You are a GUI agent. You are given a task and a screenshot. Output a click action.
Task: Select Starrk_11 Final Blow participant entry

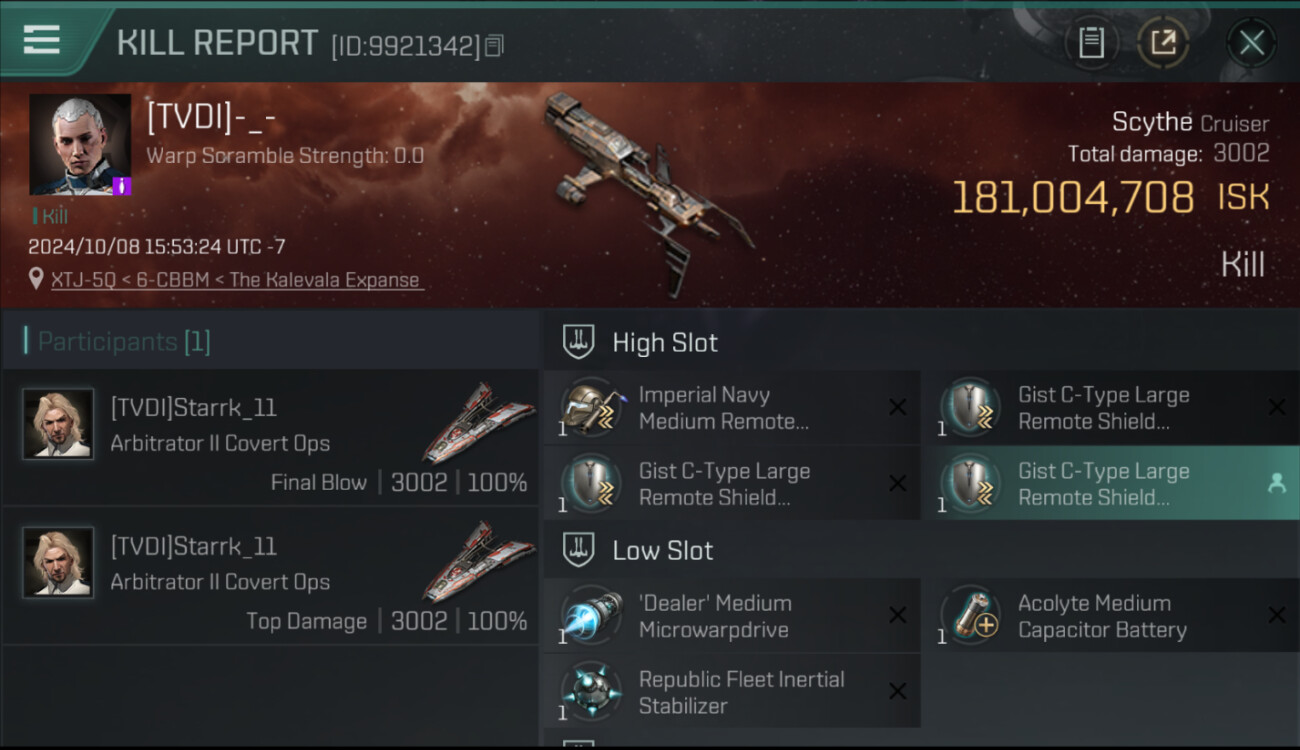(270, 439)
